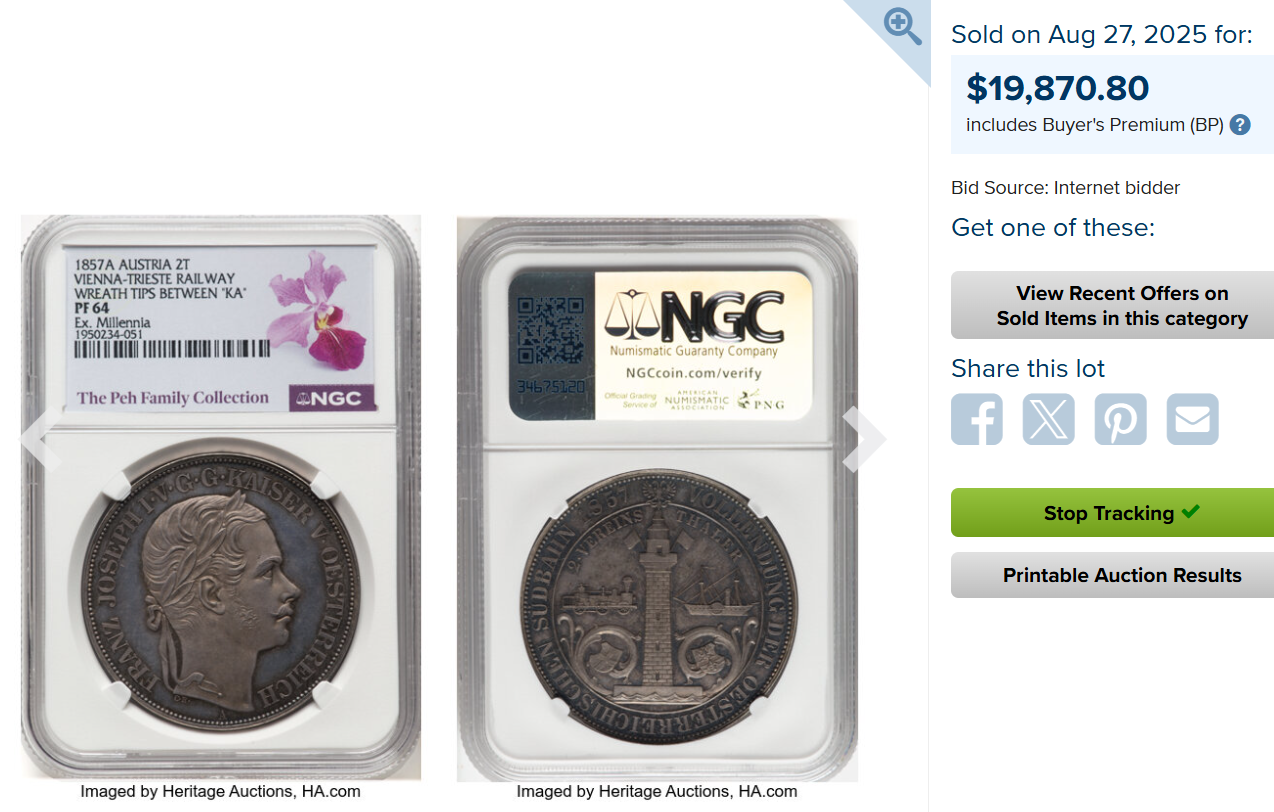Image resolution: width=1274 pixels, height=812 pixels.
Task: Share this lot by email
Action: click(1193, 419)
